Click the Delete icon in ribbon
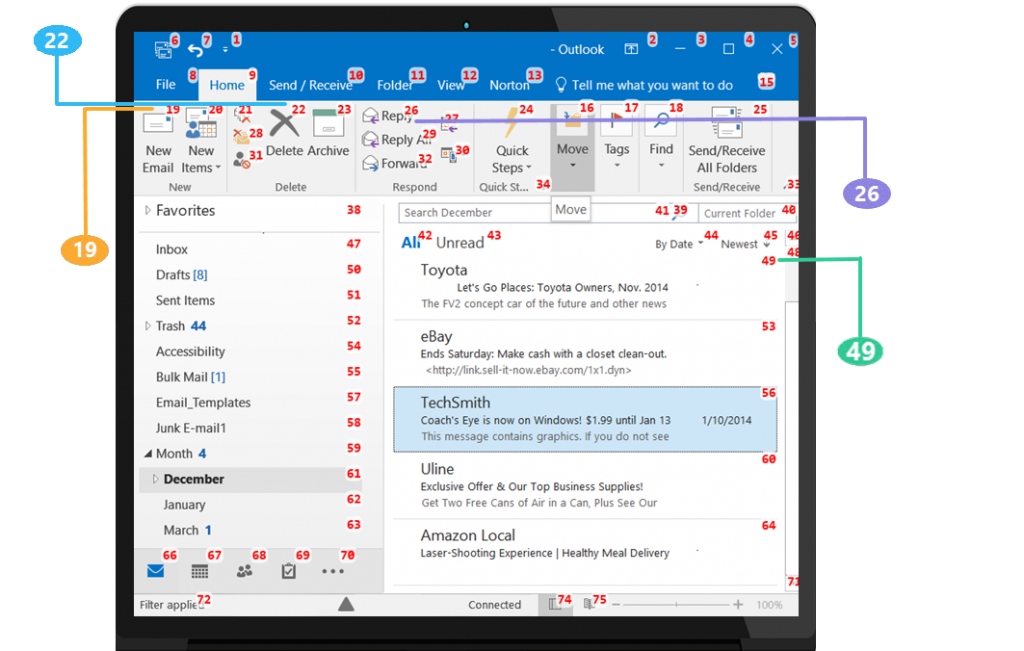Screen dimensions: 1024x651 click(284, 126)
